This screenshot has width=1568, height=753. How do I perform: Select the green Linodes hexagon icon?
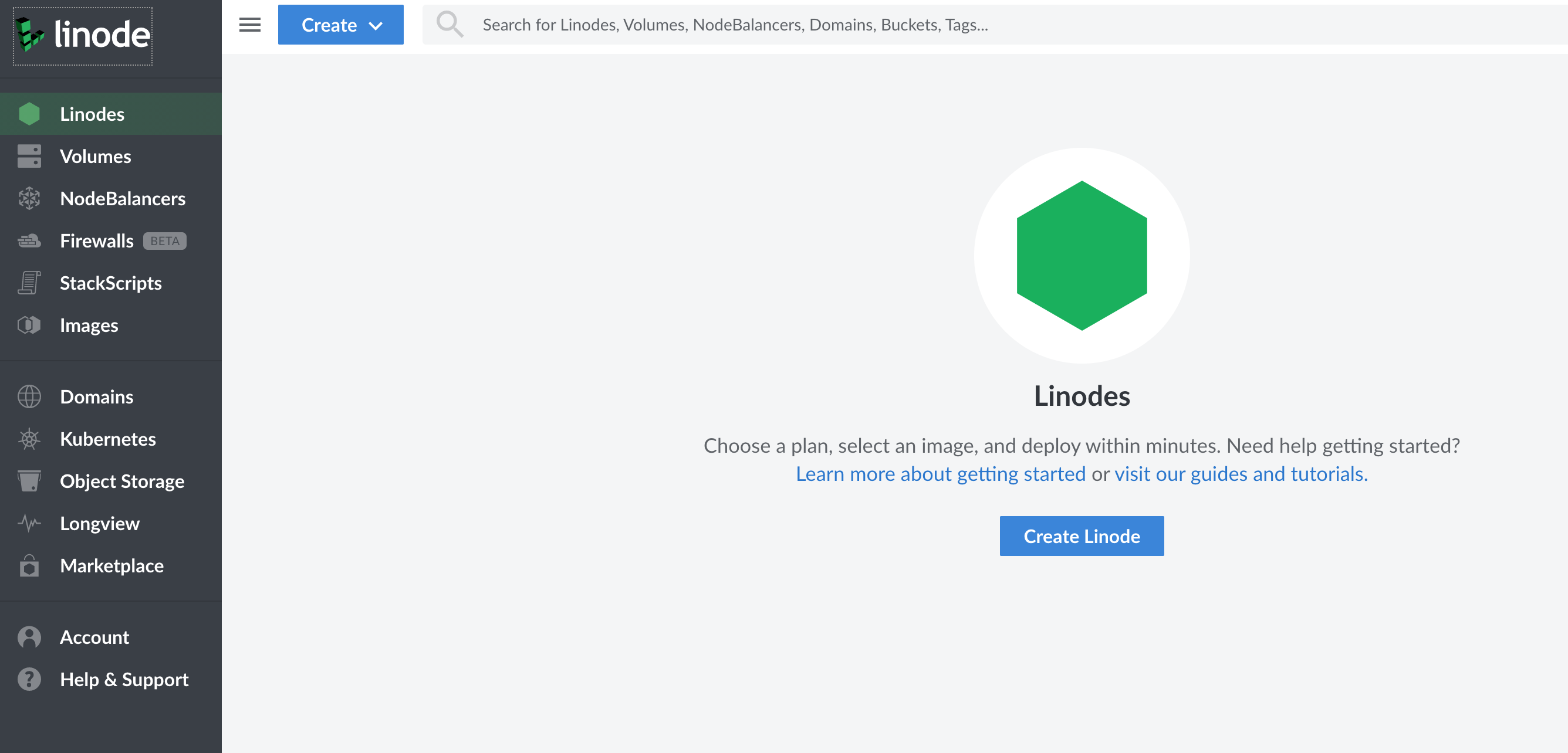(29, 114)
